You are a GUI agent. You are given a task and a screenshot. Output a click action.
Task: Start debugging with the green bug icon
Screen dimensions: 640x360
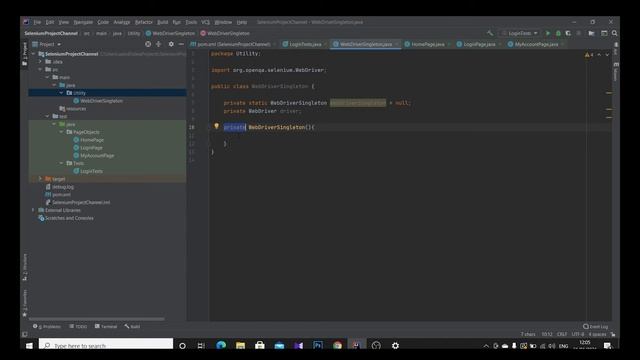click(x=558, y=33)
